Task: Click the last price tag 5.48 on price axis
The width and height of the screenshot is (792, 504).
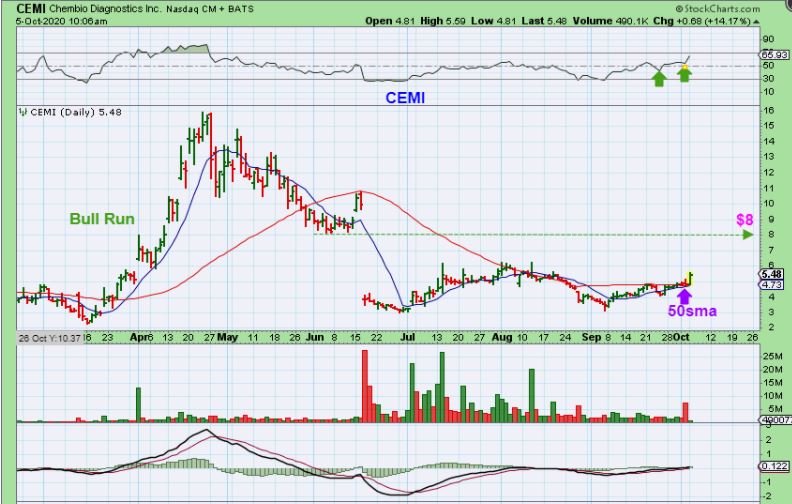Action: [x=772, y=274]
